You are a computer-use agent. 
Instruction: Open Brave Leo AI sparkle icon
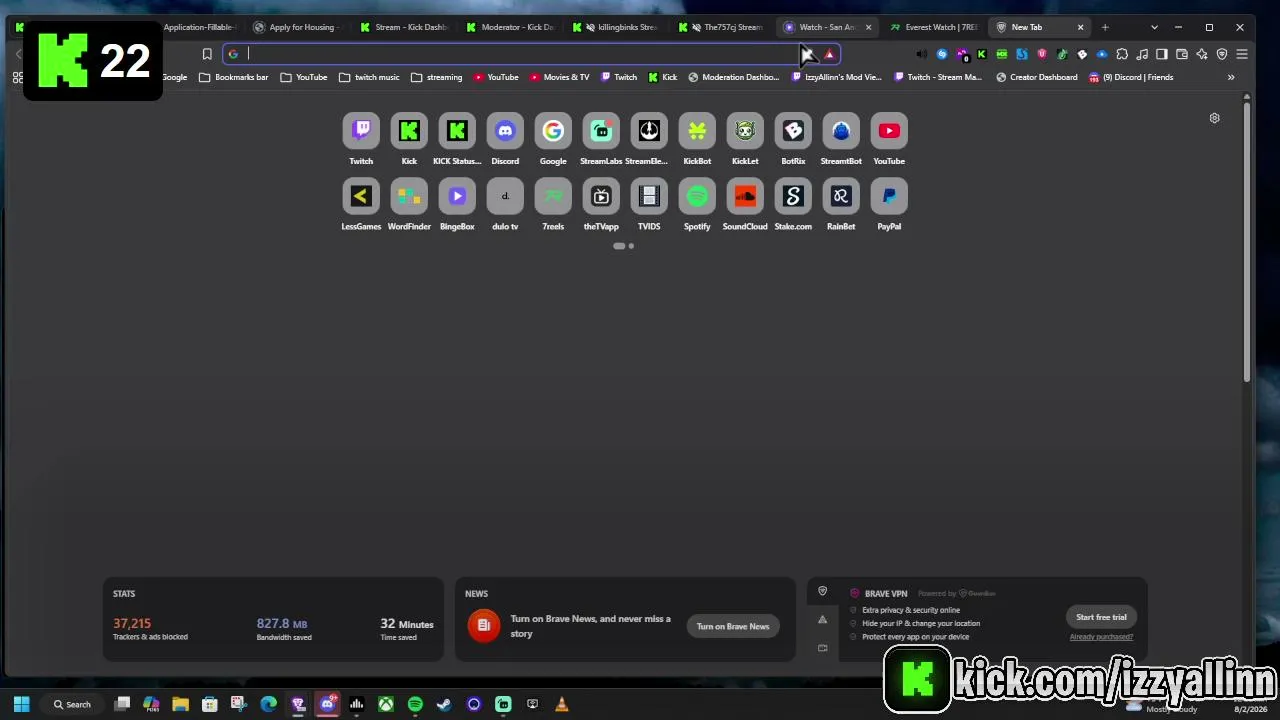tap(1202, 54)
